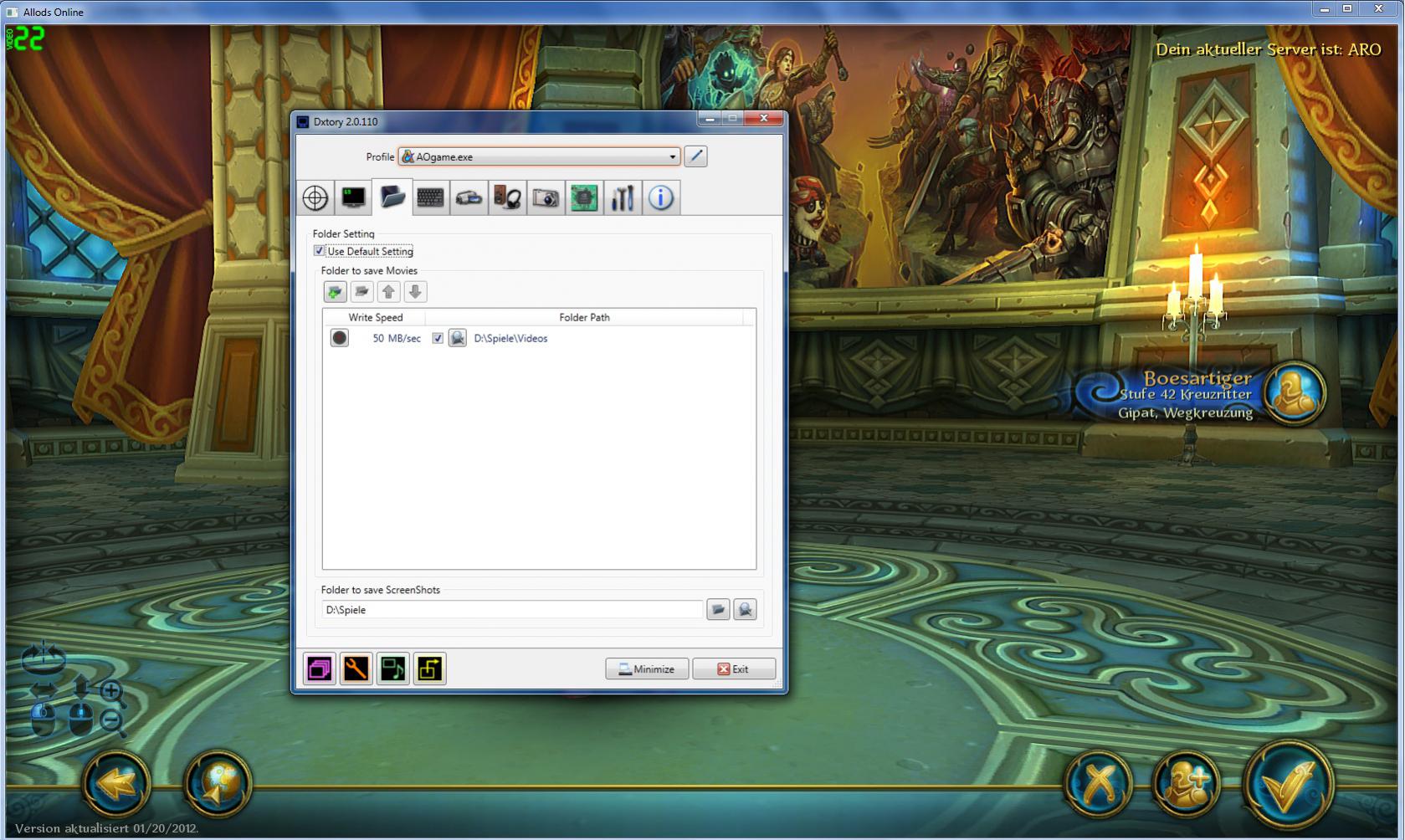Screen dimensions: 1405x840
Task: Open the Tools tab with wrench icons
Action: click(623, 198)
